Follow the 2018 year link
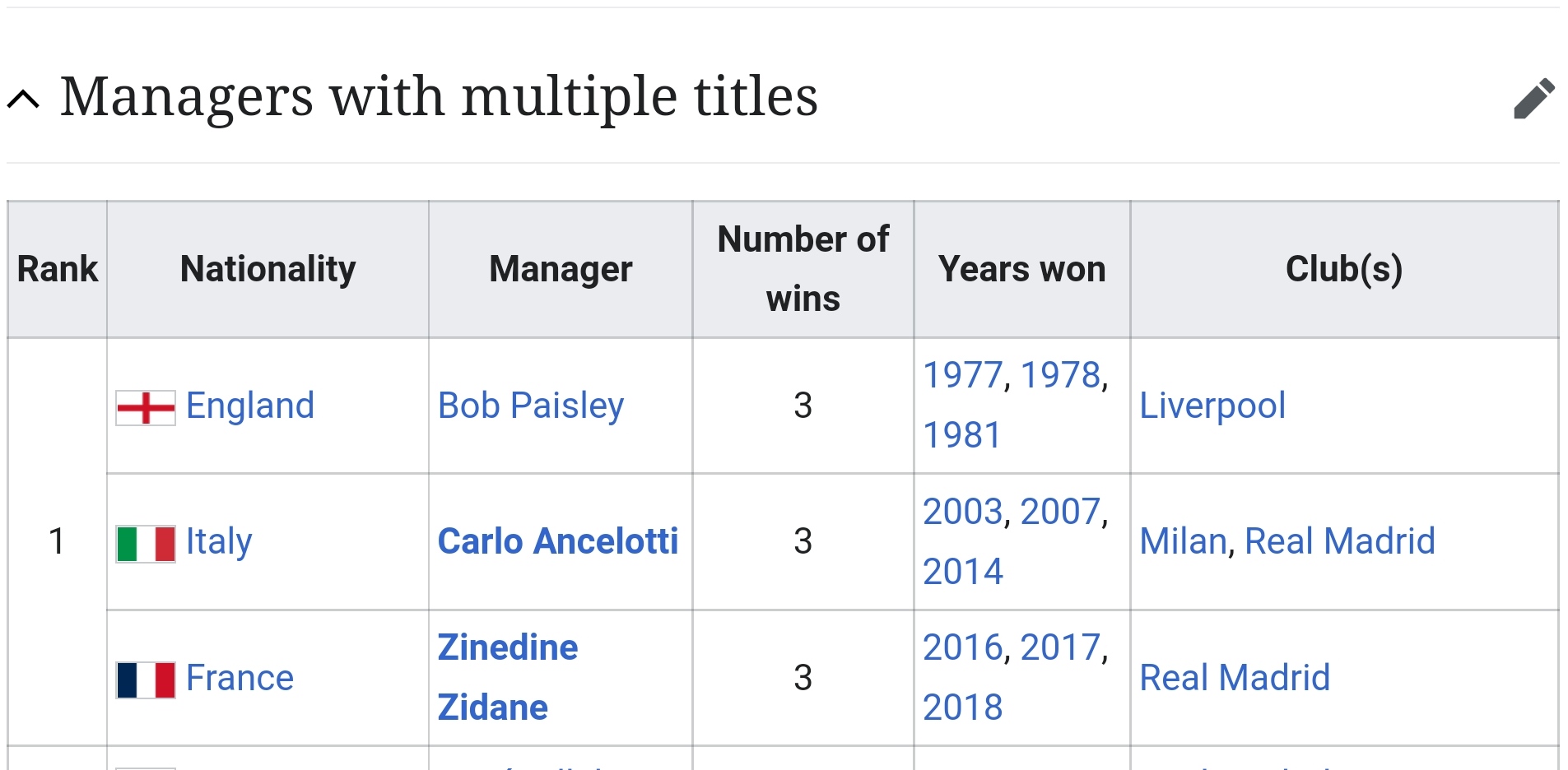Screen dimensions: 1568x770 [963, 707]
